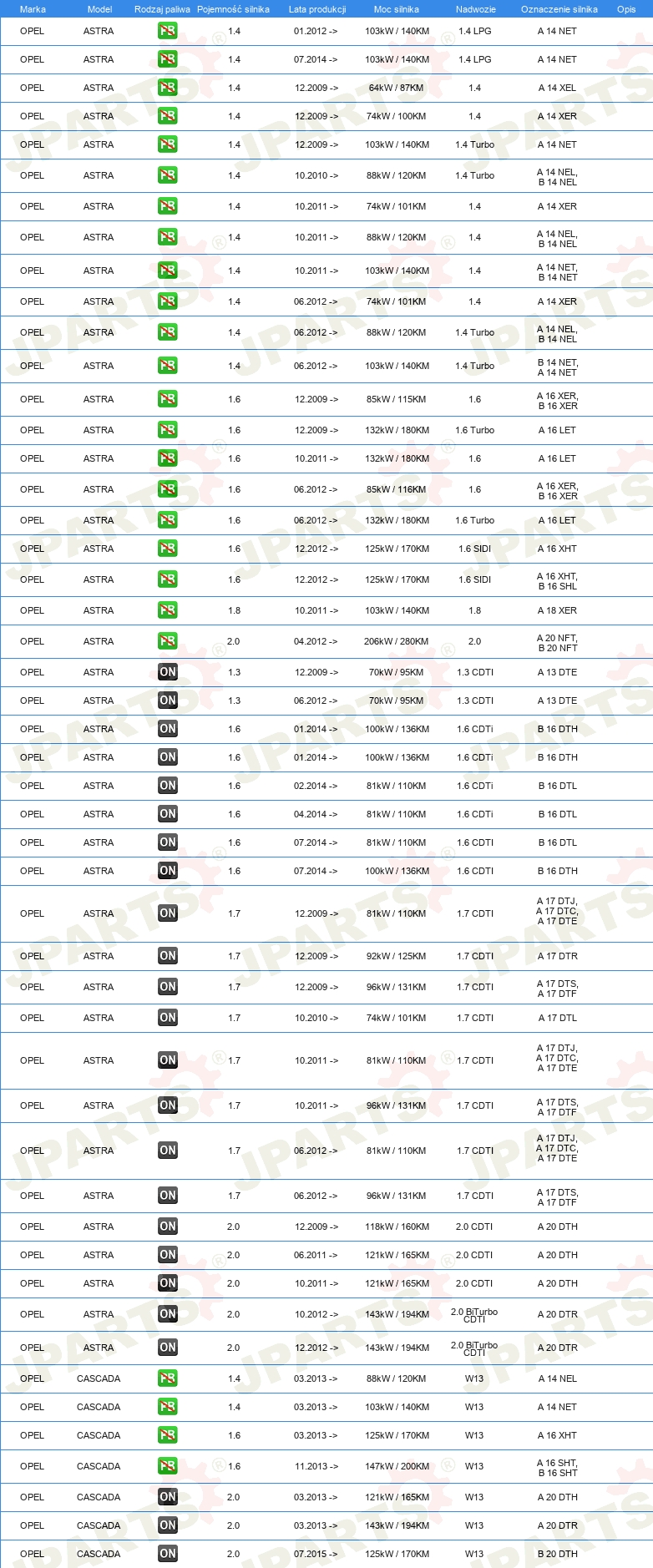Click the ON icon in the Cascada 143kW / 194KM row
The image size is (653, 1568).
(x=168, y=1525)
